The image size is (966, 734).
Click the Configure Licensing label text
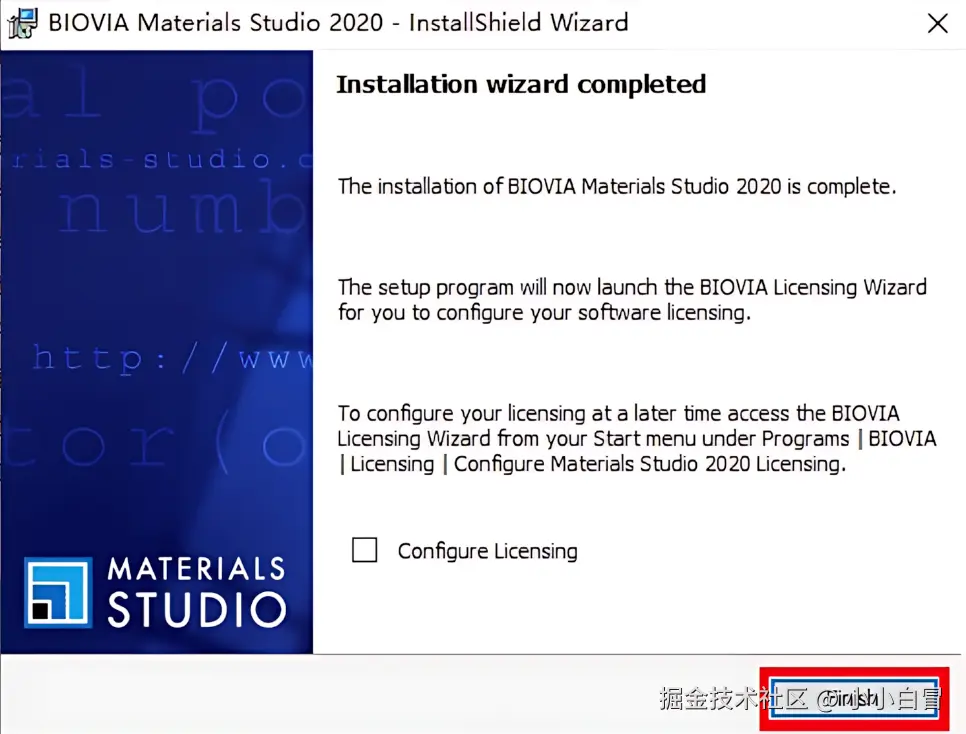coord(487,551)
